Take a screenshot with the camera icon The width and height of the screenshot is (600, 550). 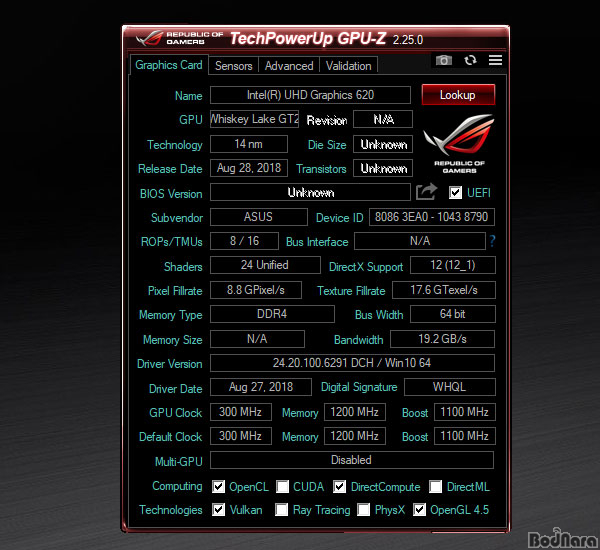coord(443,60)
